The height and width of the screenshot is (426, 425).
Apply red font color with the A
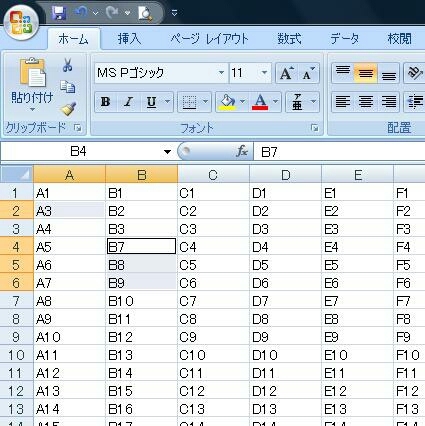tap(260, 102)
